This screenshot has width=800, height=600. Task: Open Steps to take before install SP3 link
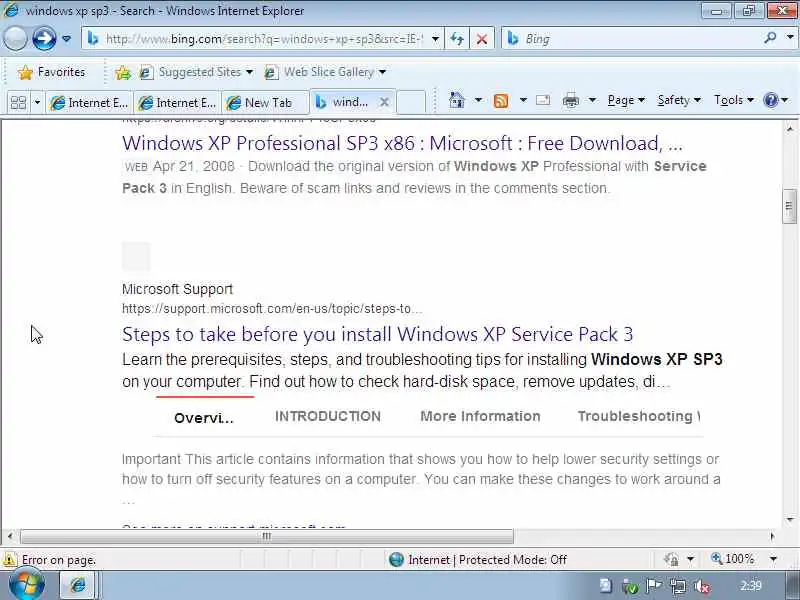click(378, 334)
